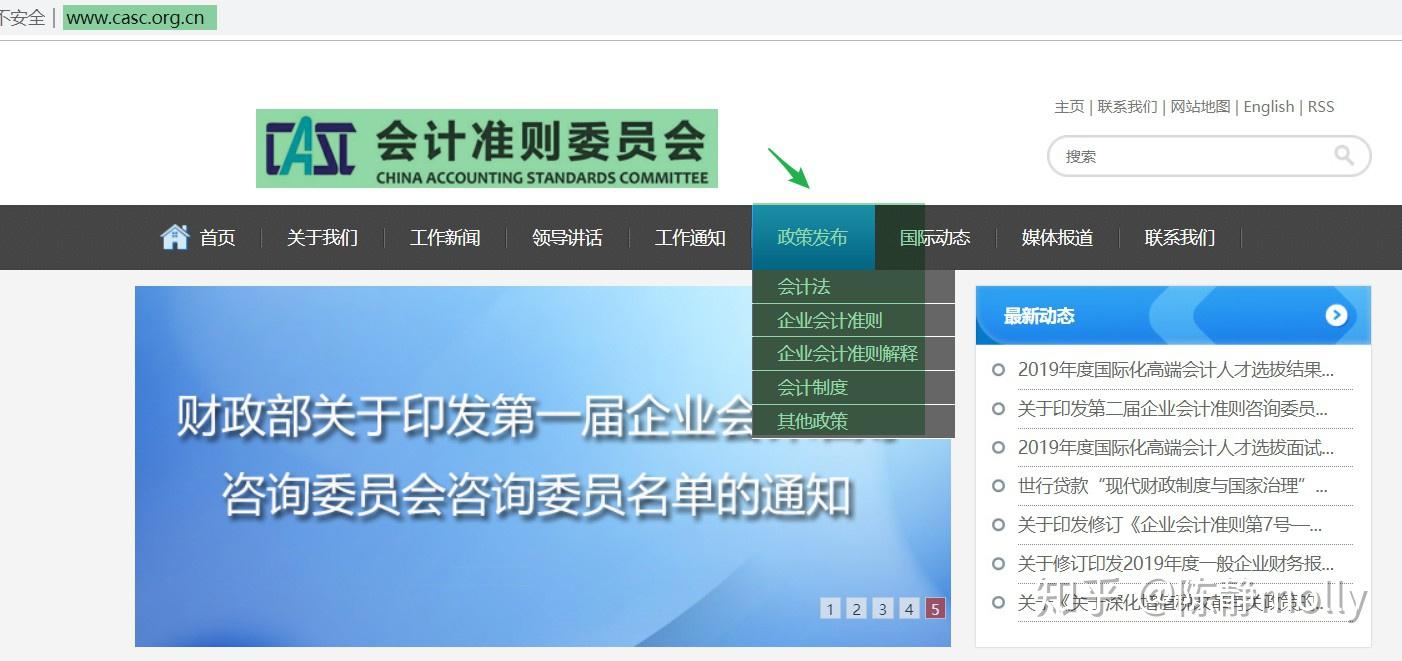Visit 联系我们 from the top link row
1402x661 pixels.
point(1127,106)
